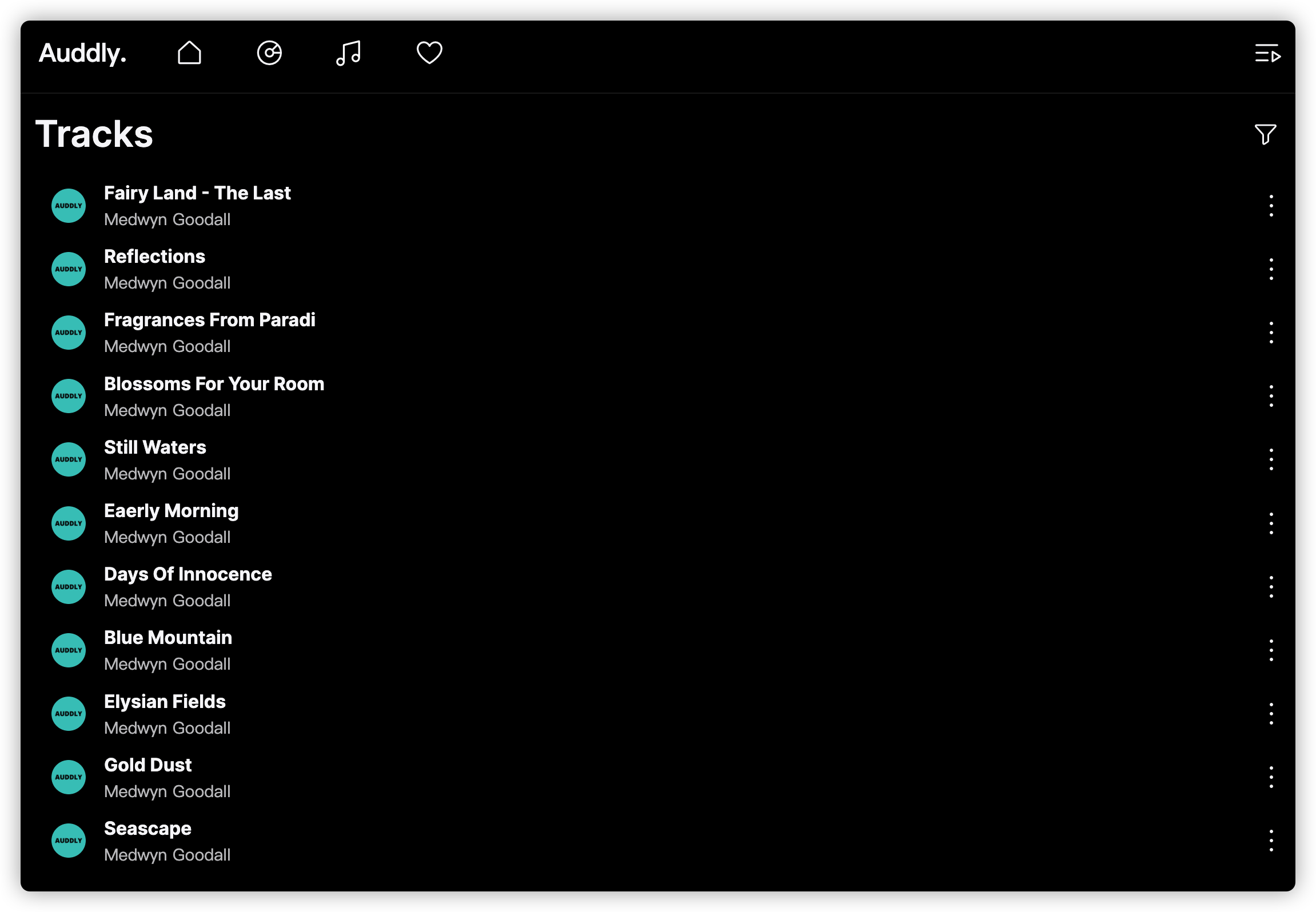Open the Tracks filter funnel icon
This screenshot has height=912, width=1316.
coord(1265,134)
